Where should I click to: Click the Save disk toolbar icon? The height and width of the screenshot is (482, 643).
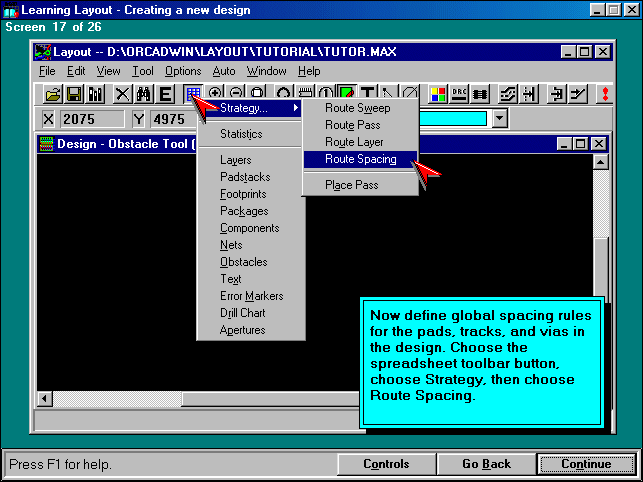[x=74, y=94]
